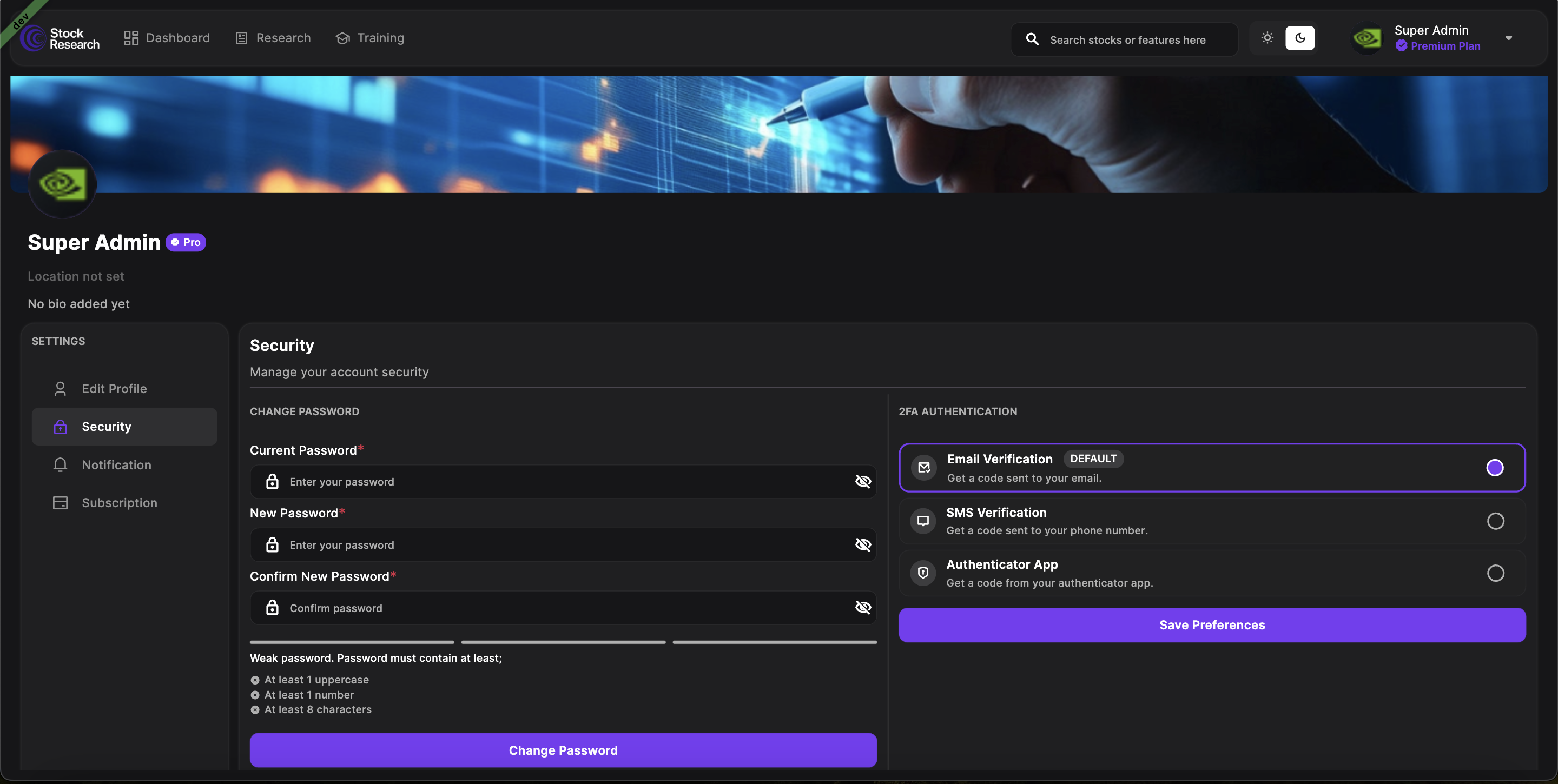Show the current password via eye icon

tap(862, 482)
